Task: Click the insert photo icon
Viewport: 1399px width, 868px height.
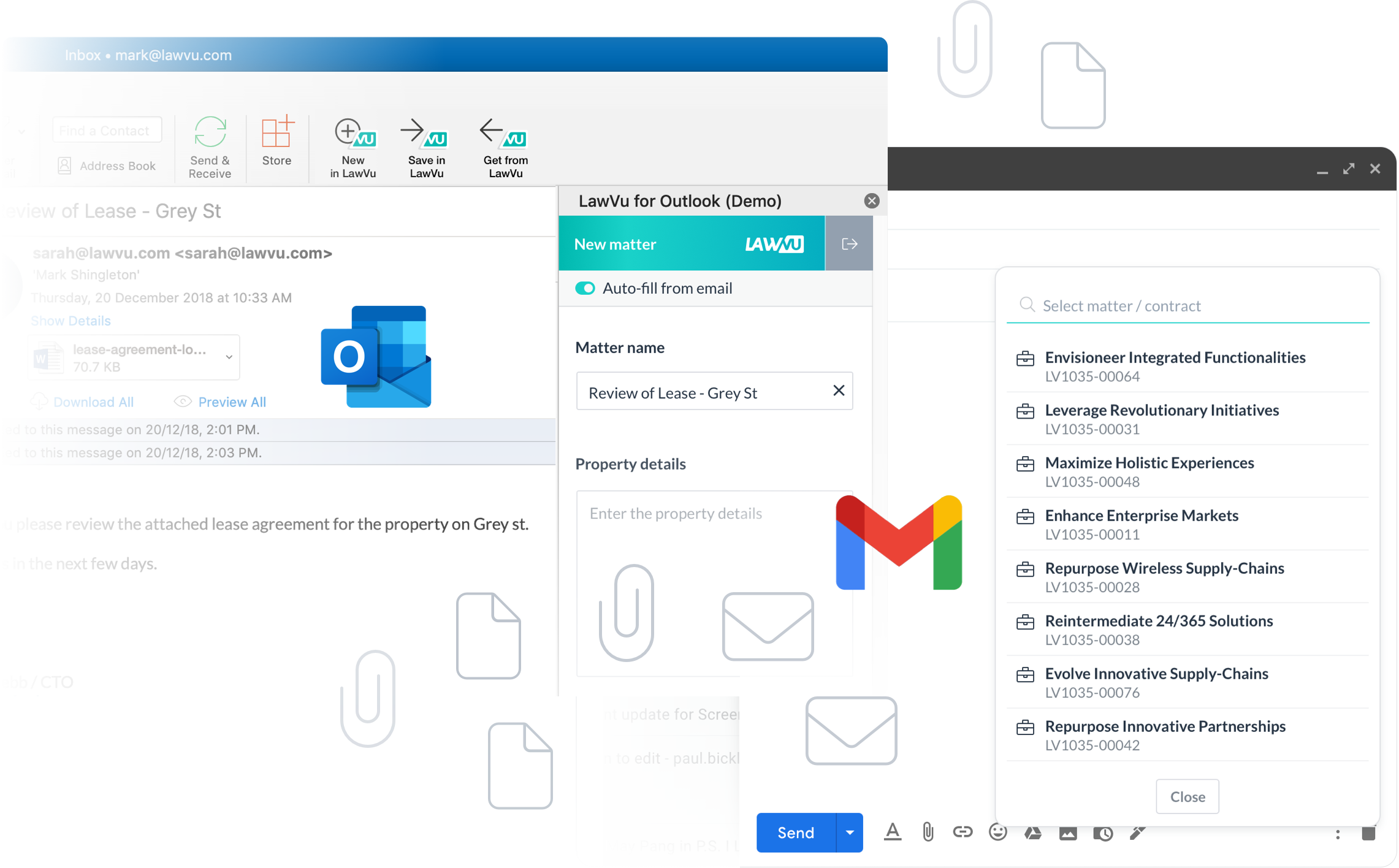Action: coord(1068,833)
